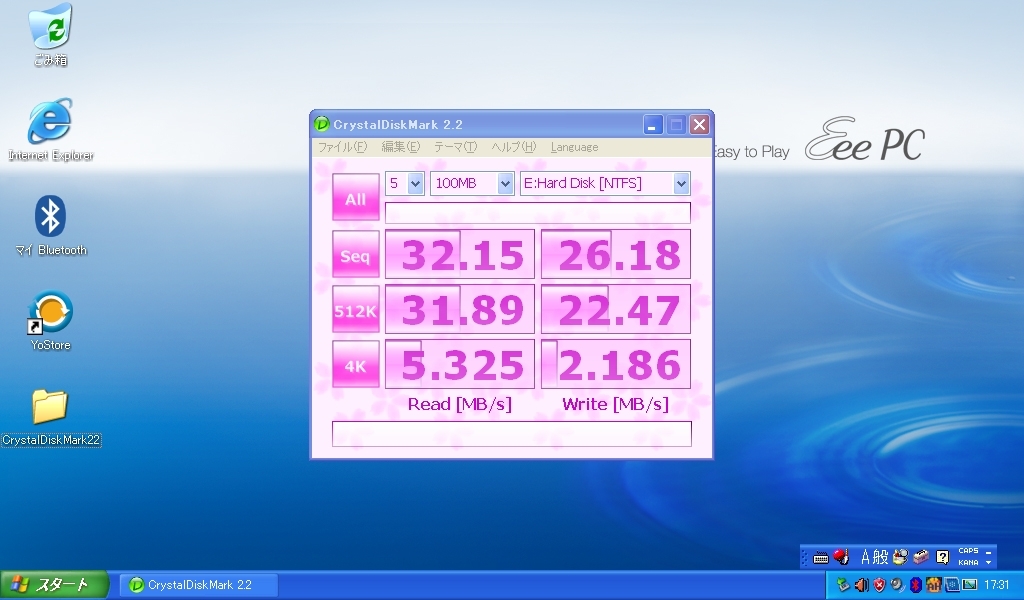The image size is (1024, 600).
Task: Open the スタート start menu button
Action: [54, 584]
